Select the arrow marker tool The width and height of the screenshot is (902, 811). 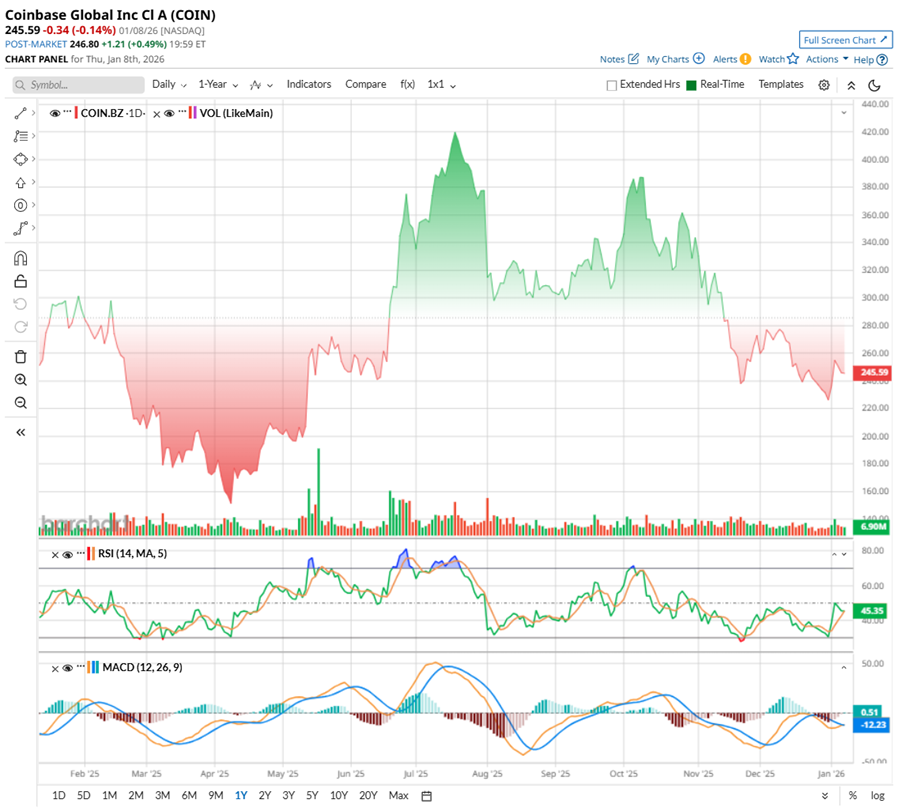[21, 182]
